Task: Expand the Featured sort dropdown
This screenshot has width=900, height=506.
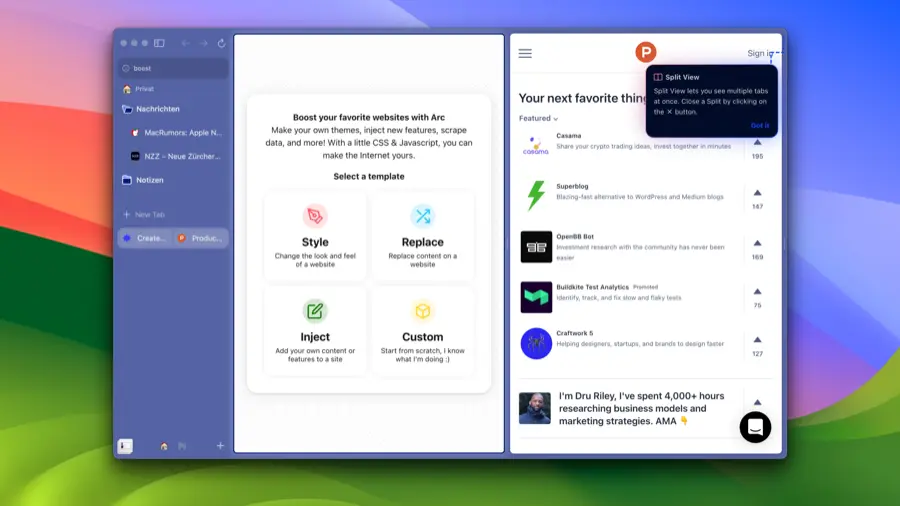Action: point(539,118)
